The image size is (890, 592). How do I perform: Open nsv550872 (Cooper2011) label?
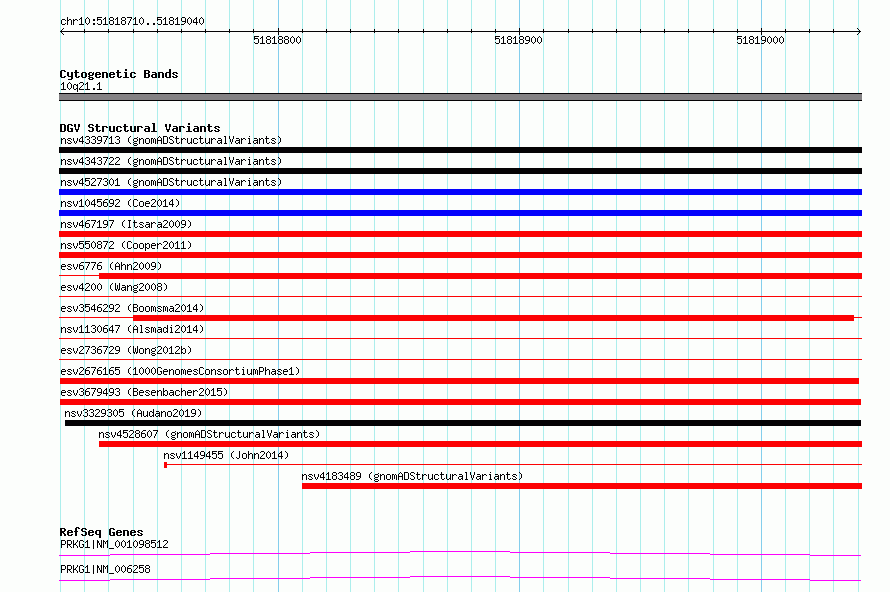click(126, 245)
